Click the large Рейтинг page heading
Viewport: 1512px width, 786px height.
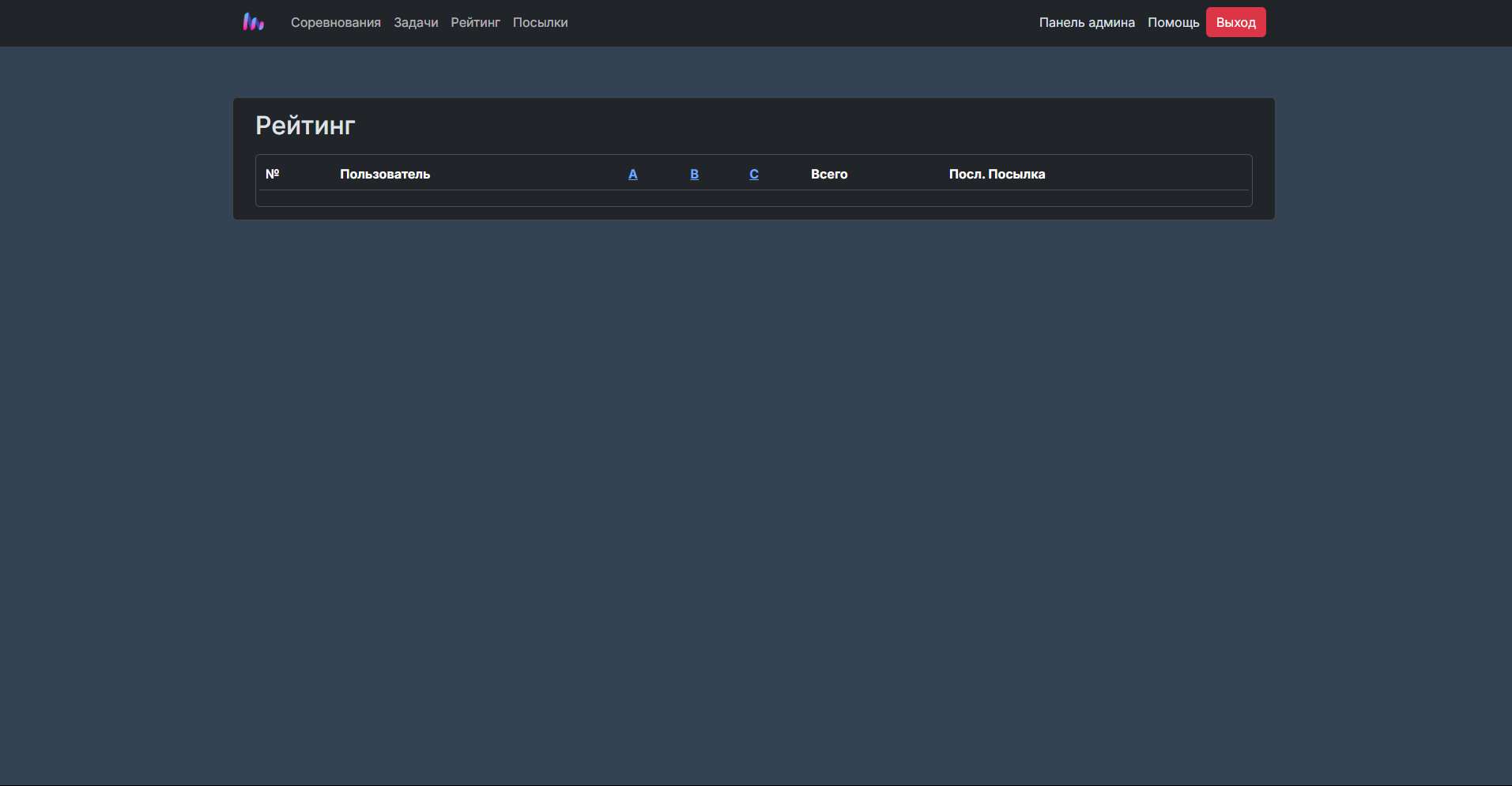point(305,126)
